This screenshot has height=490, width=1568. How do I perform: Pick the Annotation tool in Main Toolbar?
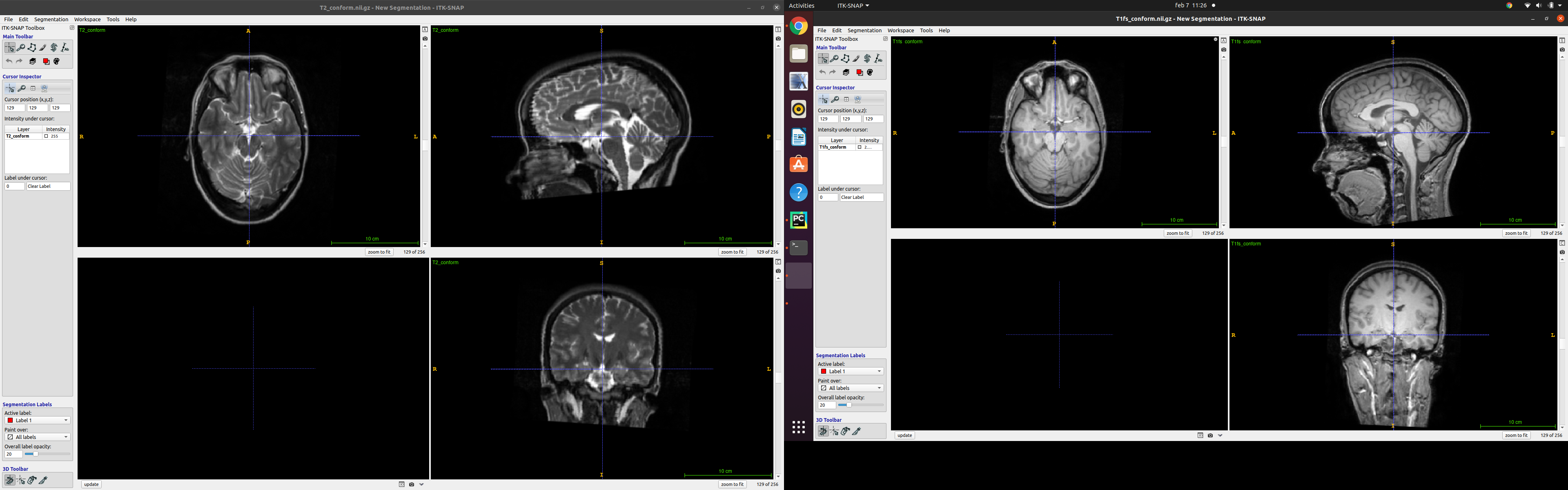[65, 47]
